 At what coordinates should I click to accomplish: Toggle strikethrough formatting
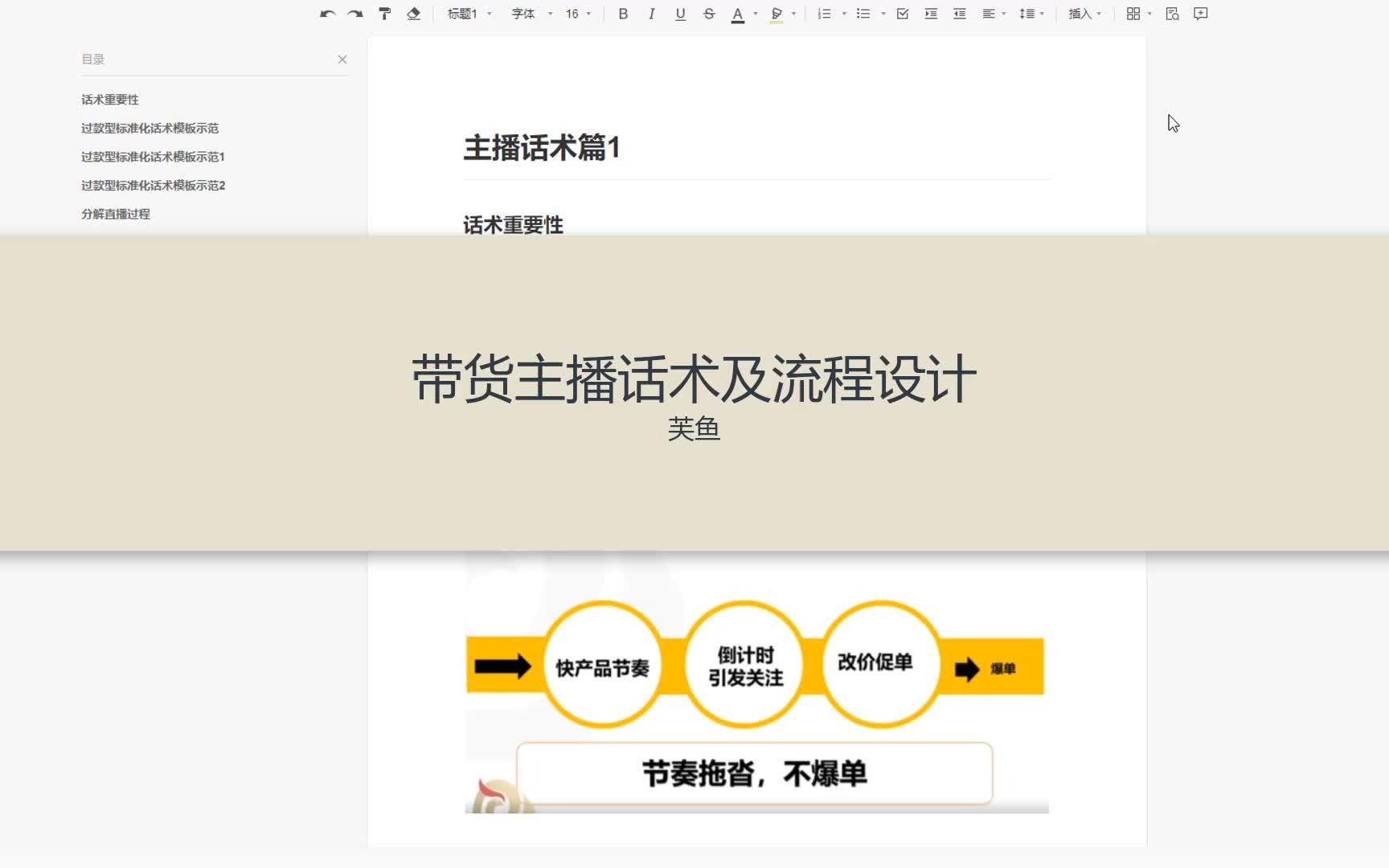709,14
